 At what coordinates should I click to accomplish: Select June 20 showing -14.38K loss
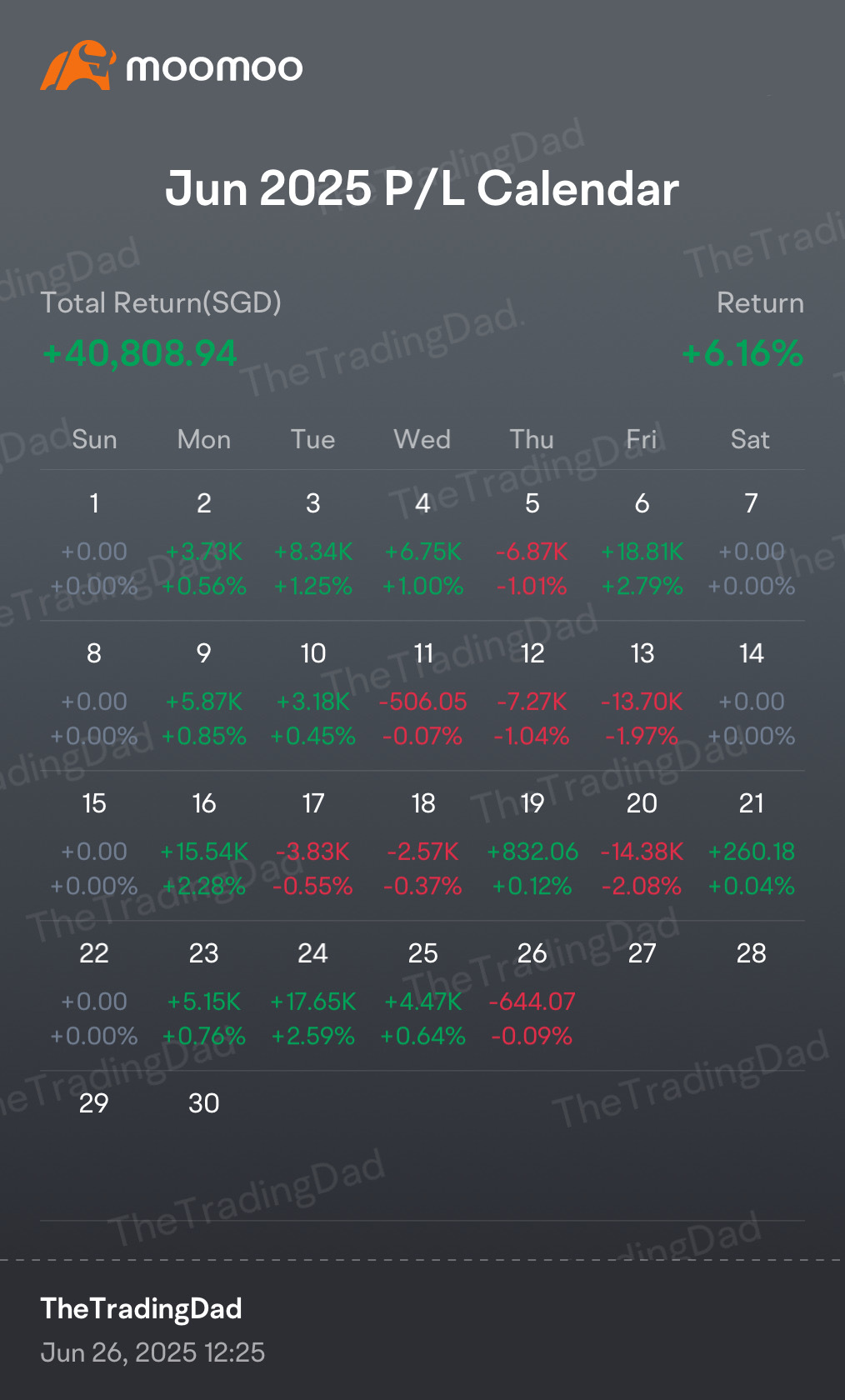[x=642, y=845]
